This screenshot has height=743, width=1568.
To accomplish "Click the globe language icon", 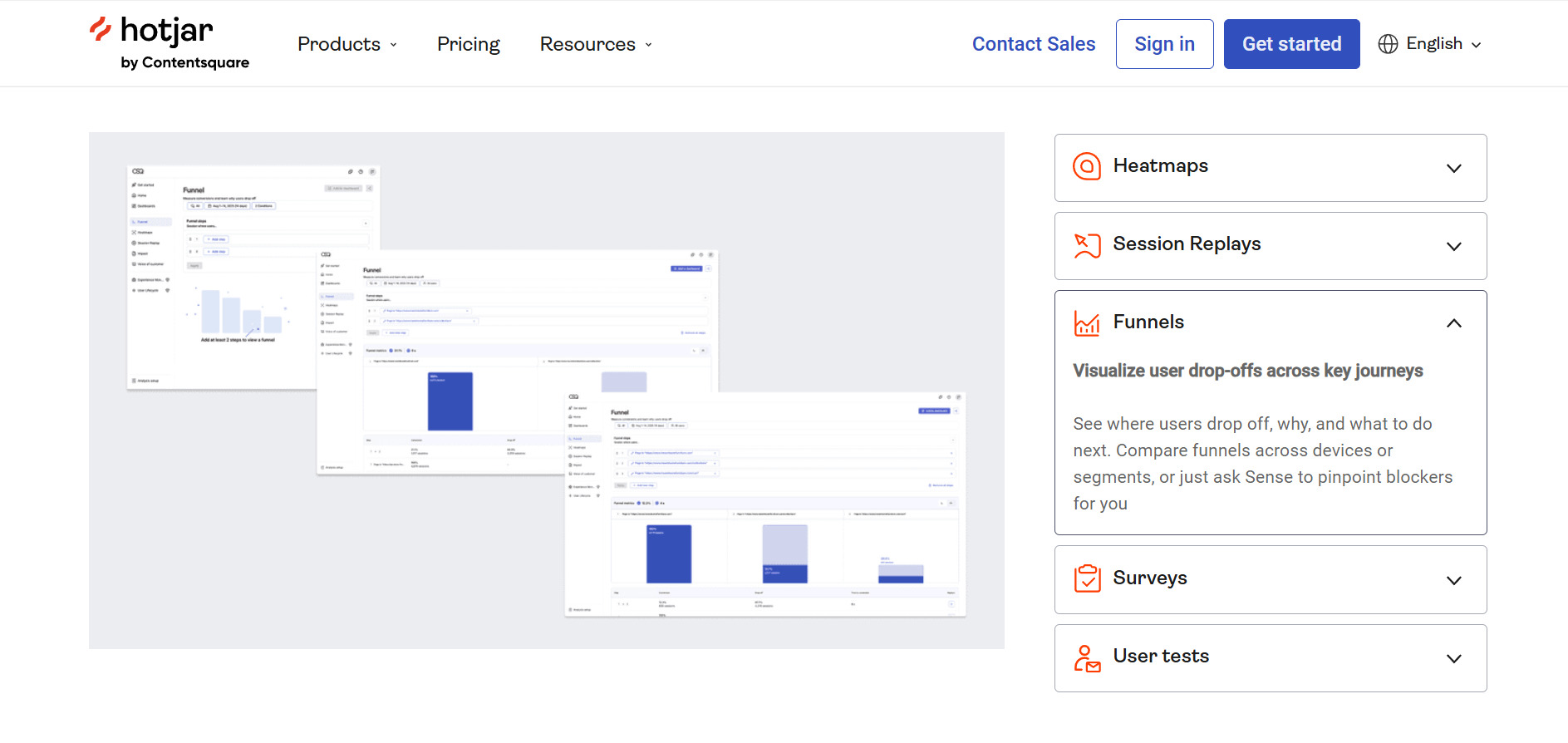I will [x=1388, y=44].
